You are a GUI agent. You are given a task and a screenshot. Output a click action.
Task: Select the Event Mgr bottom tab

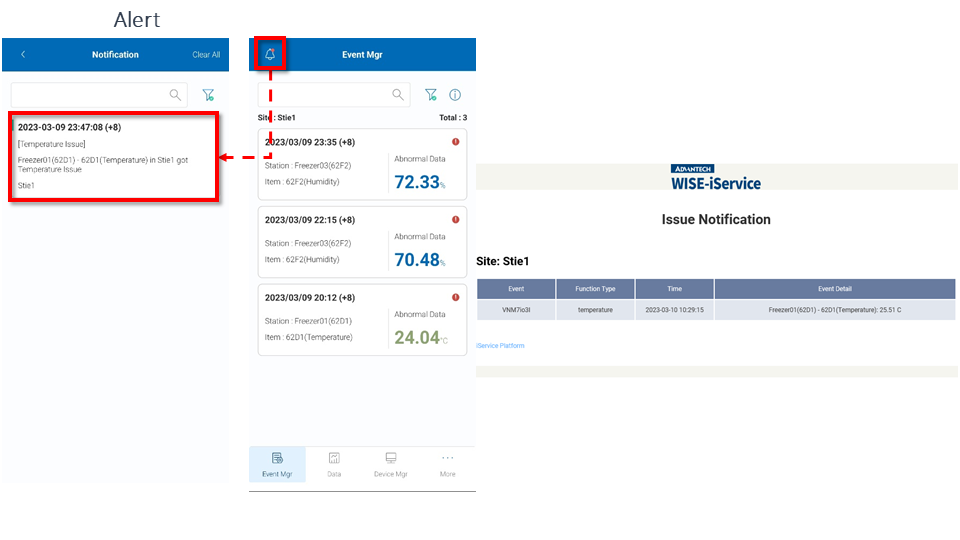click(277, 464)
